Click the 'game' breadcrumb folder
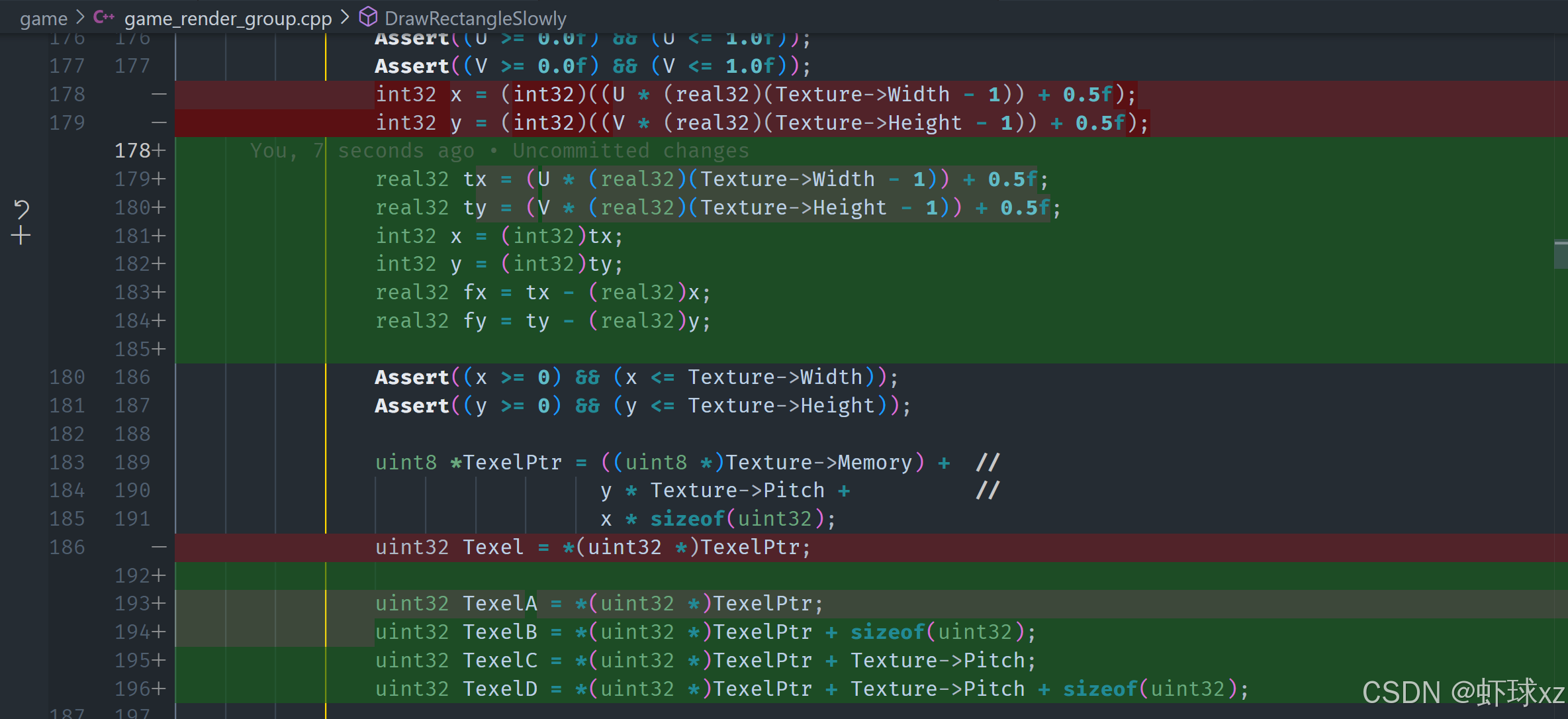 pyautogui.click(x=43, y=18)
